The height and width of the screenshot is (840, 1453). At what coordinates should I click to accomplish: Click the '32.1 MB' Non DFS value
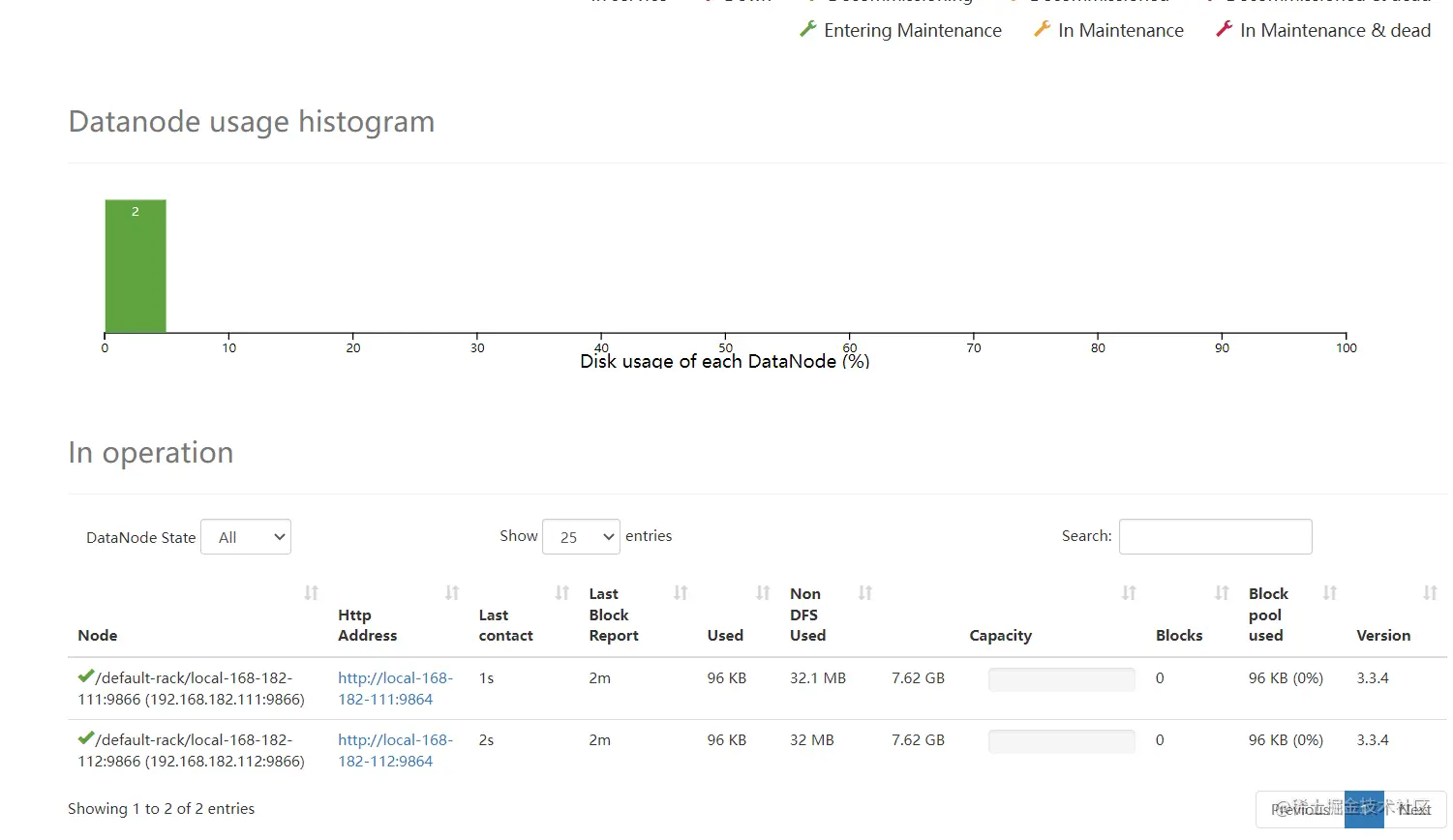click(x=818, y=677)
